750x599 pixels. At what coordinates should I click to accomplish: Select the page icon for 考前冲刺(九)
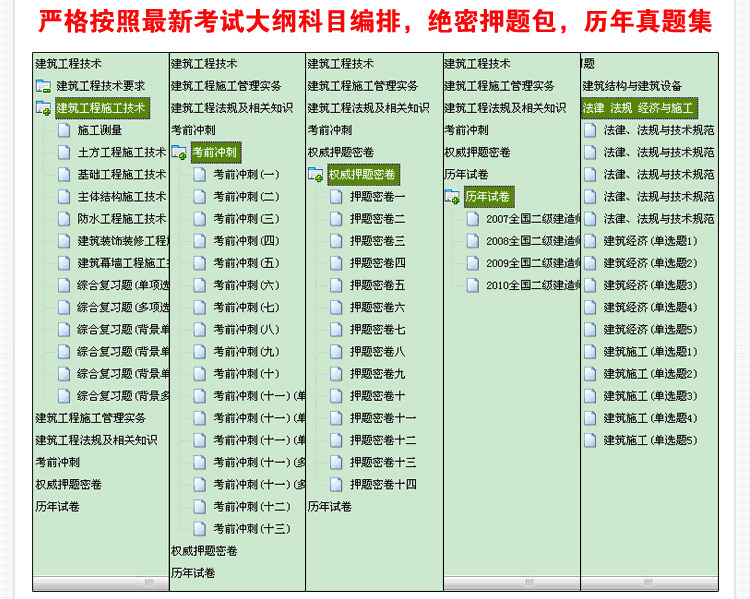(x=199, y=352)
